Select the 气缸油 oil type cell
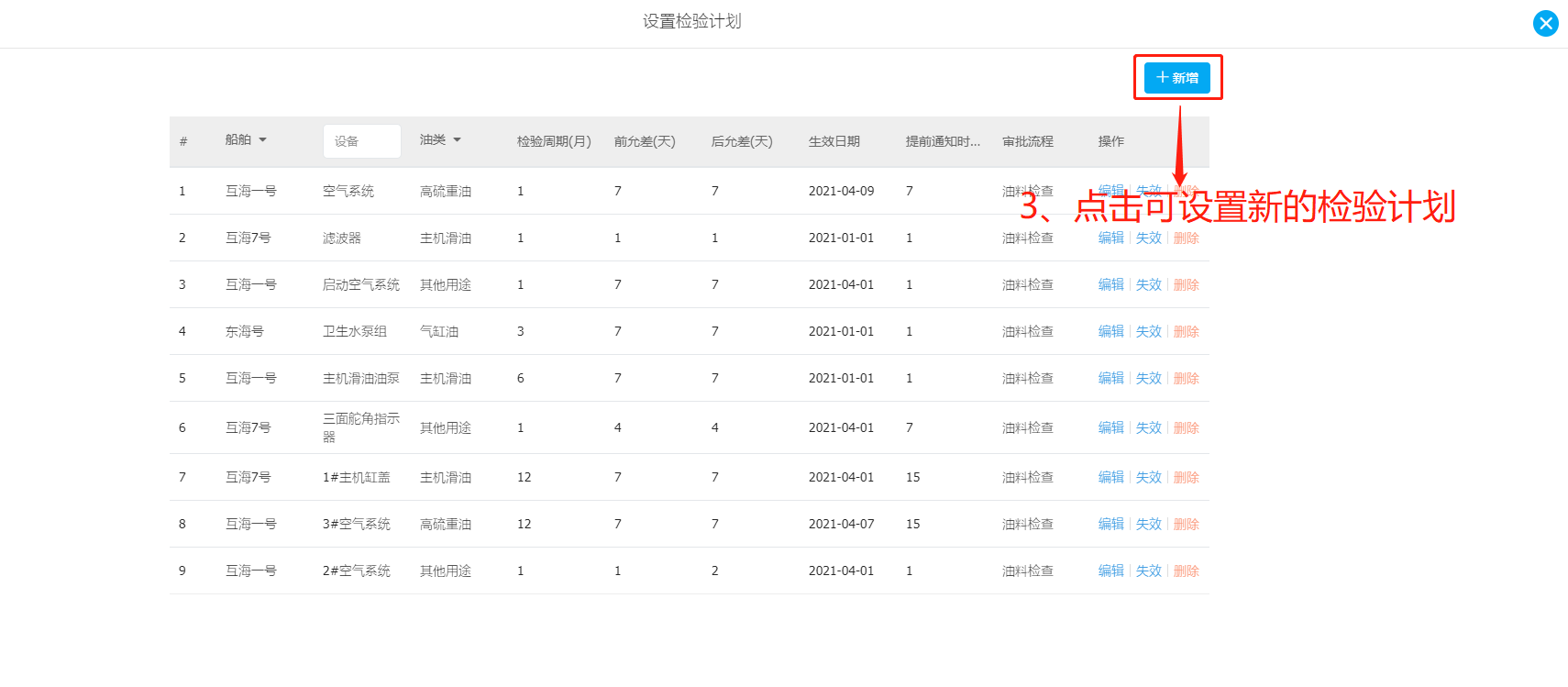The width and height of the screenshot is (1568, 687). point(439,331)
